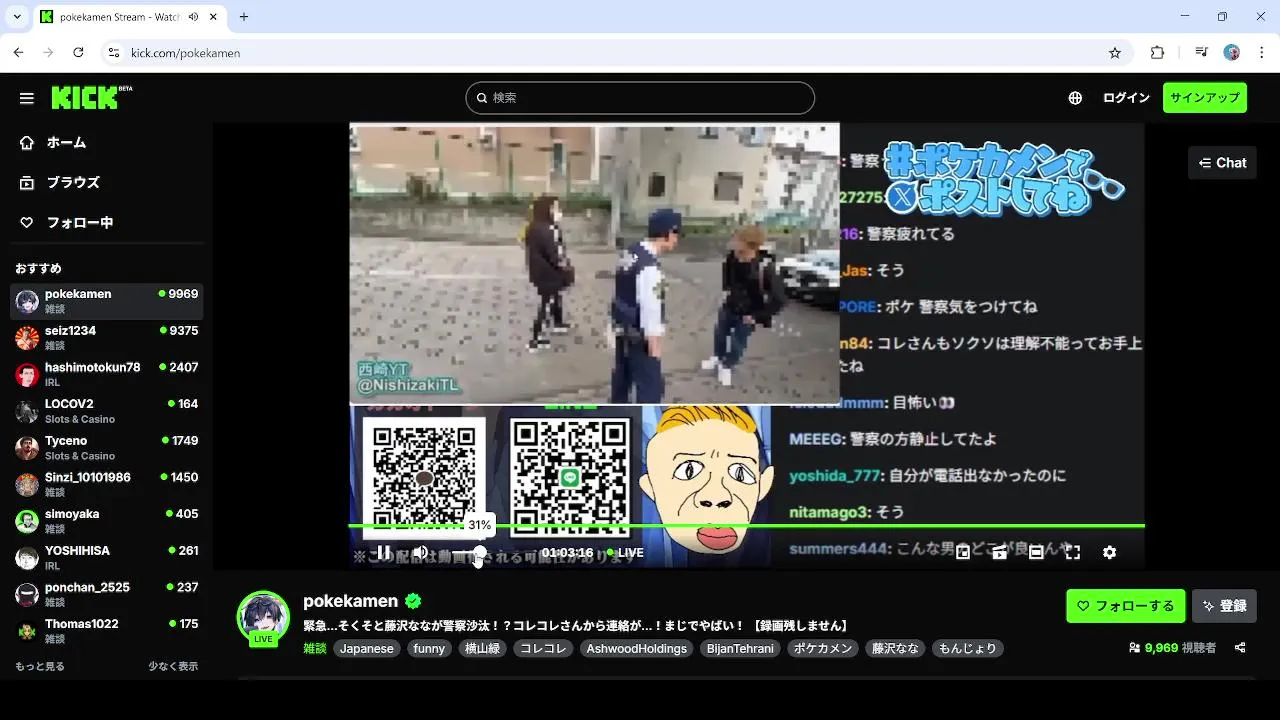Viewport: 1280px width, 720px height.
Task: Open the browser profile avatar
Action: coord(1232,53)
